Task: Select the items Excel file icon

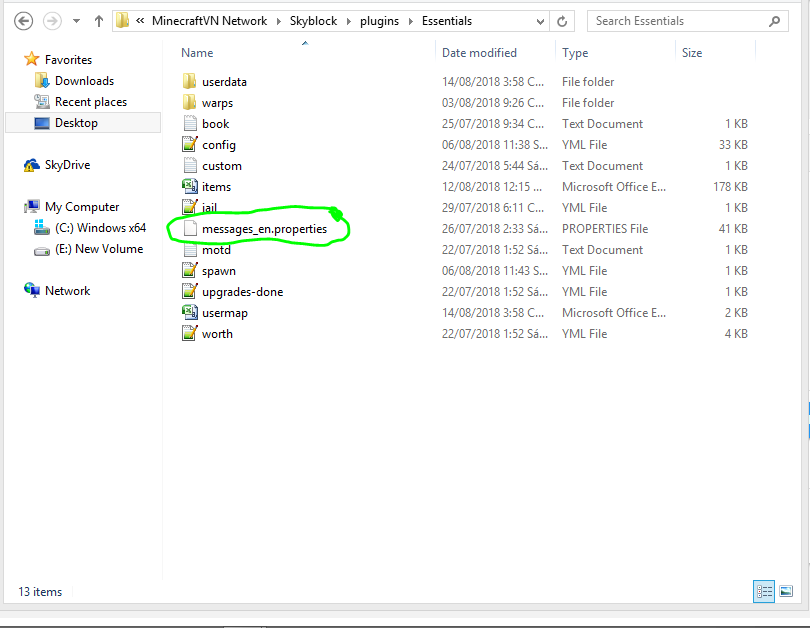Action: tap(190, 186)
